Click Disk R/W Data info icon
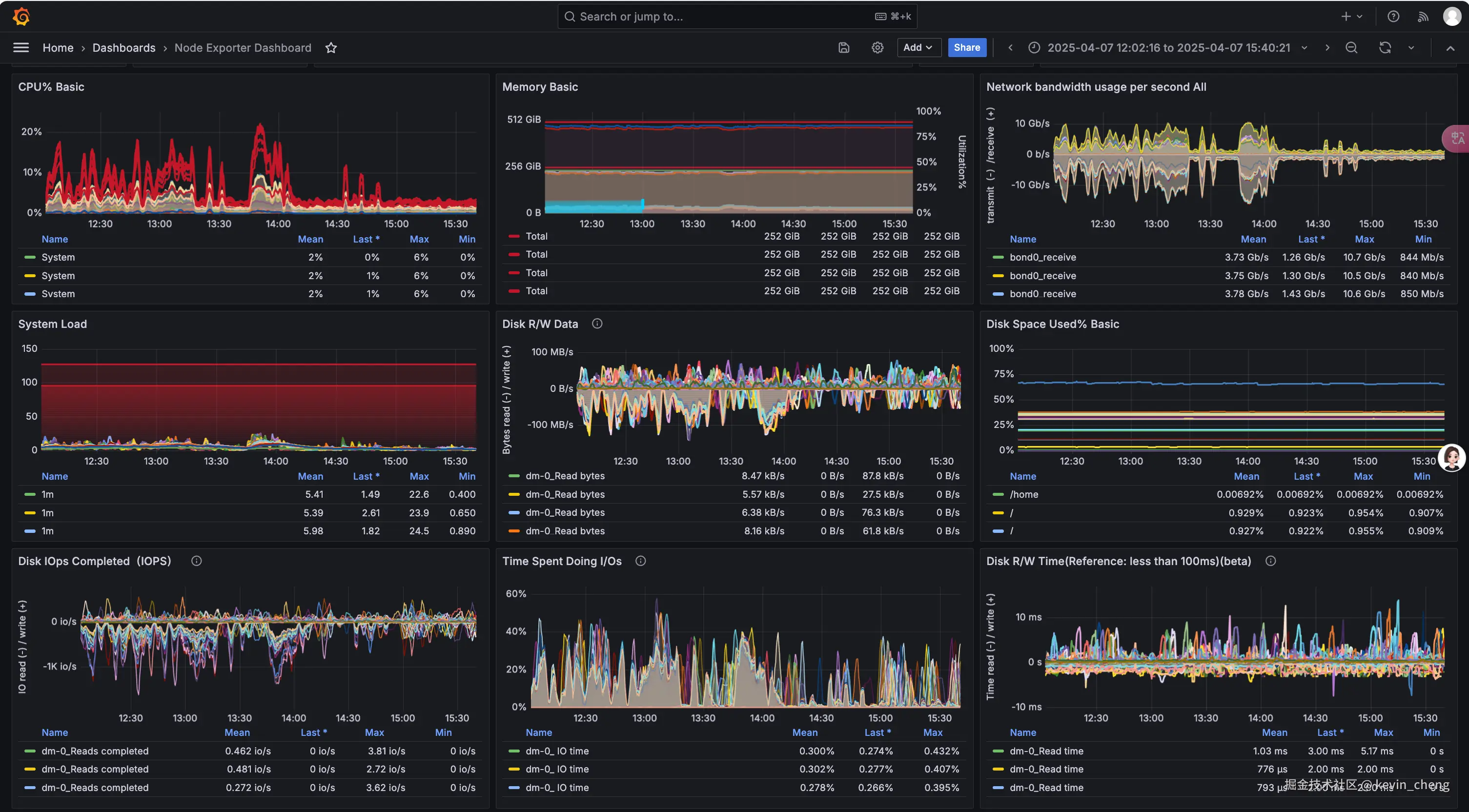This screenshot has height=812, width=1469. tap(596, 324)
